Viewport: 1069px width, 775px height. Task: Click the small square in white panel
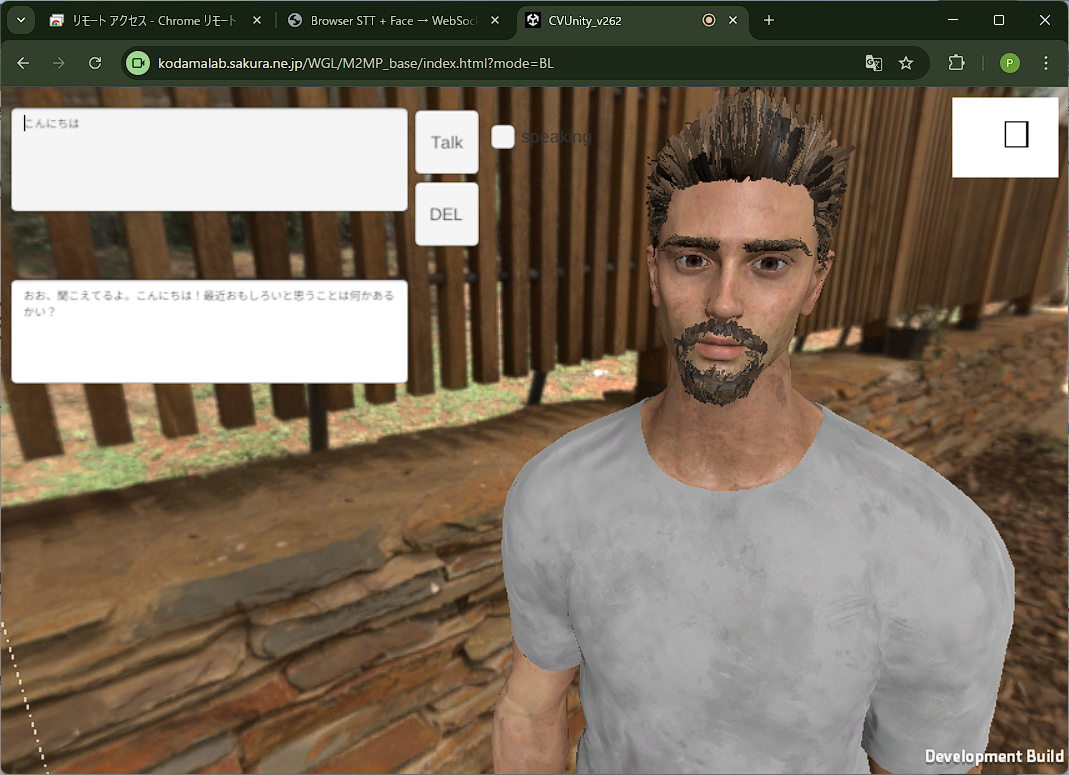[1016, 134]
